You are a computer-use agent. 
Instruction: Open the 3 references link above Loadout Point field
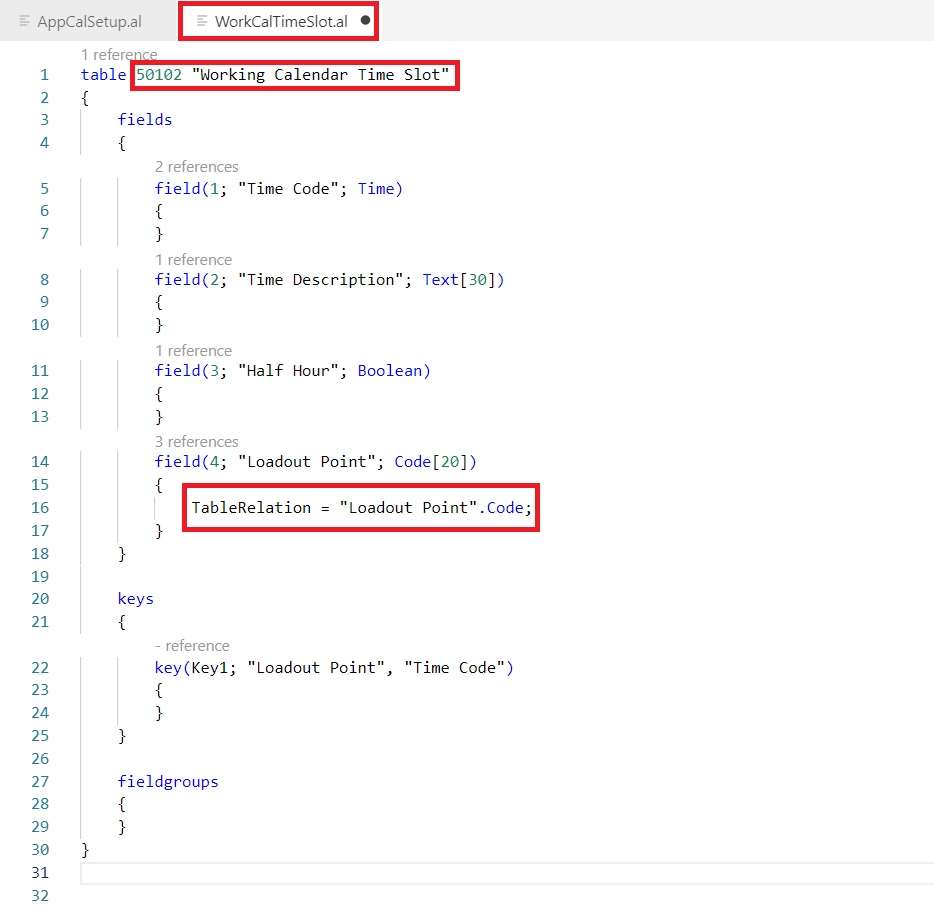[x=196, y=442]
